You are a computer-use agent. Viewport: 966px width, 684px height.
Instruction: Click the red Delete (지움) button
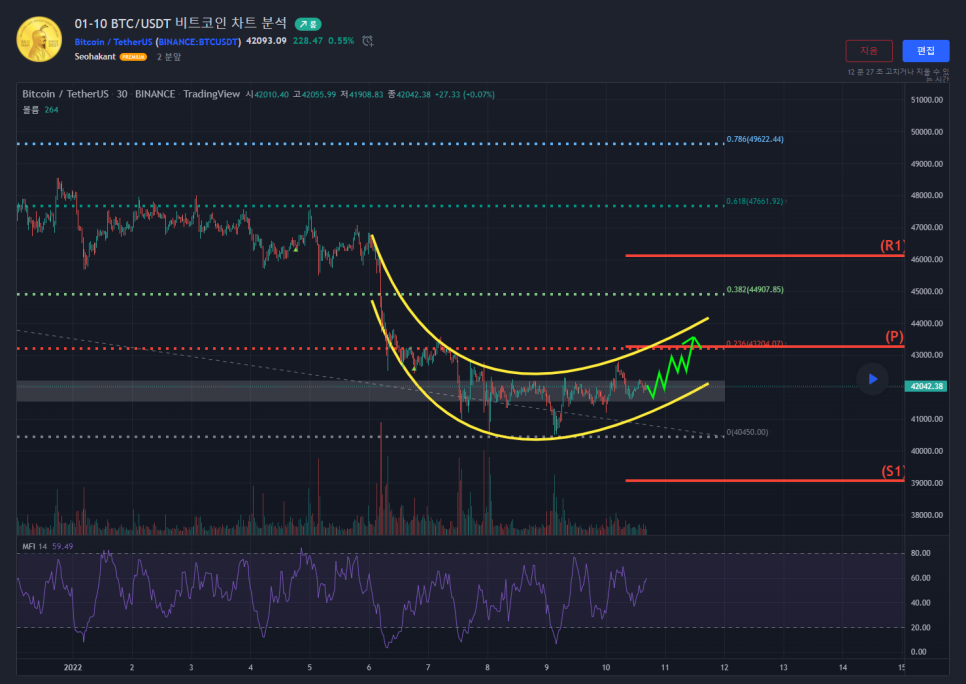point(869,51)
